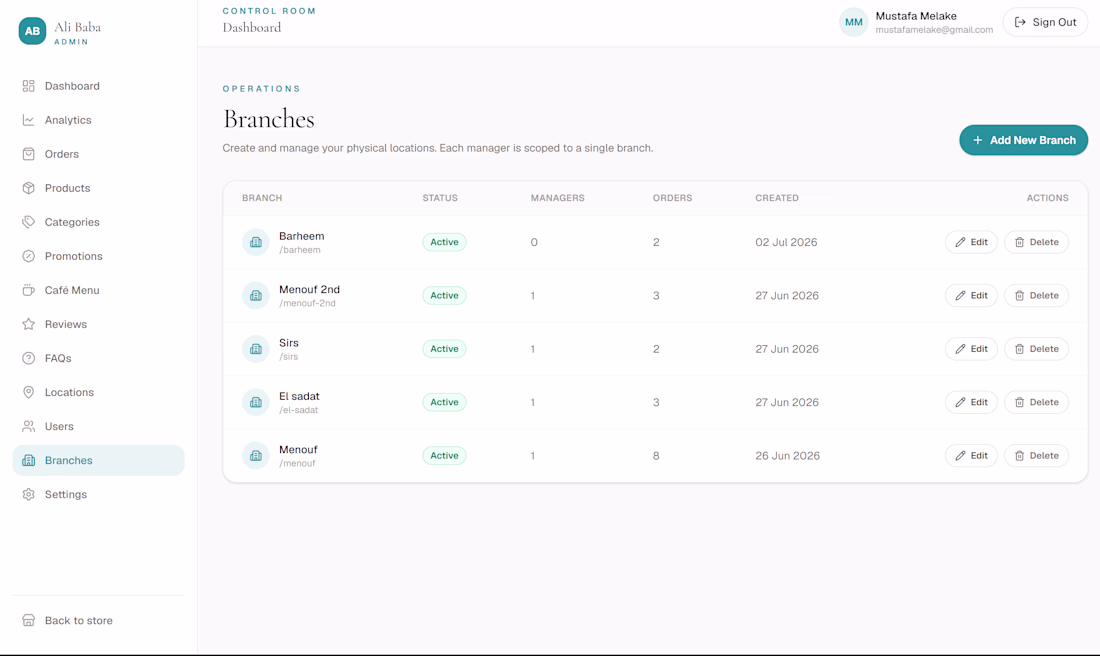Click the Barheem branch name
This screenshot has height=656, width=1100.
[x=302, y=236]
